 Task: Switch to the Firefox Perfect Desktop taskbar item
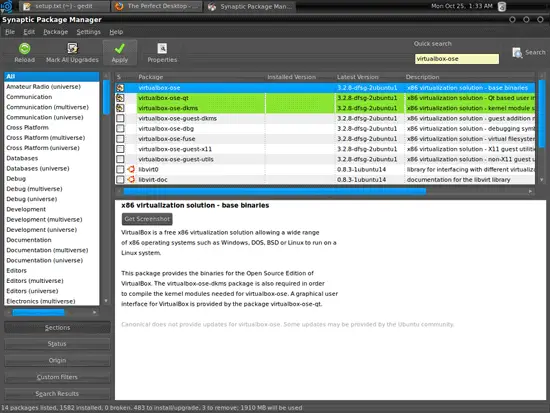click(156, 6)
